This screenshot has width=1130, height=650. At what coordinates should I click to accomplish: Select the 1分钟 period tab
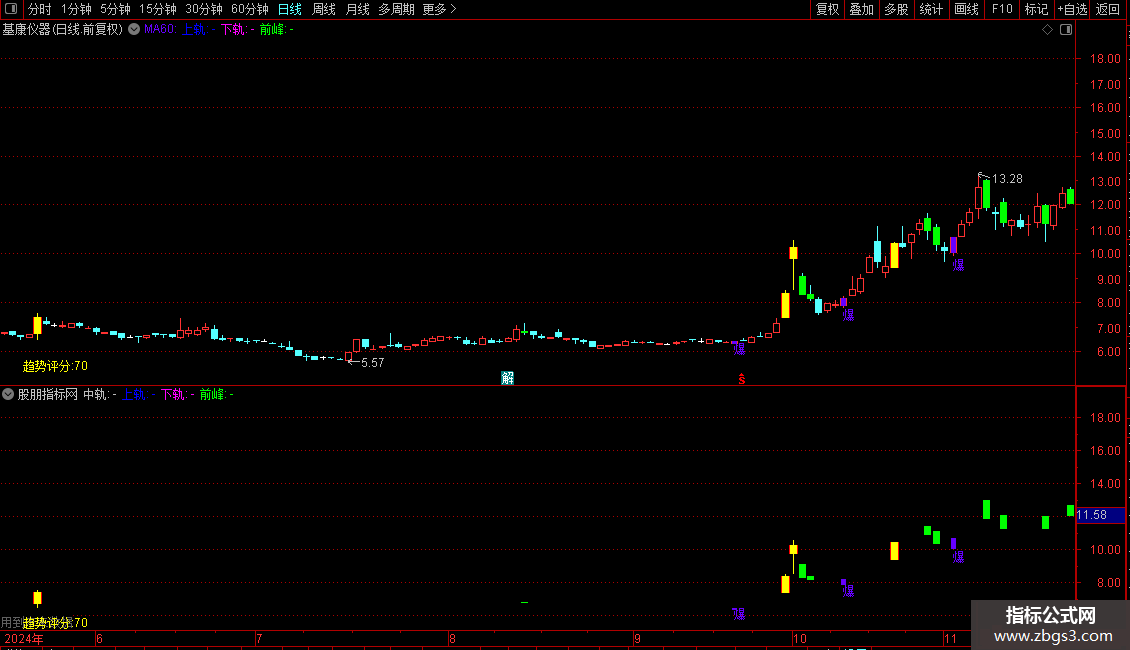tap(76, 9)
